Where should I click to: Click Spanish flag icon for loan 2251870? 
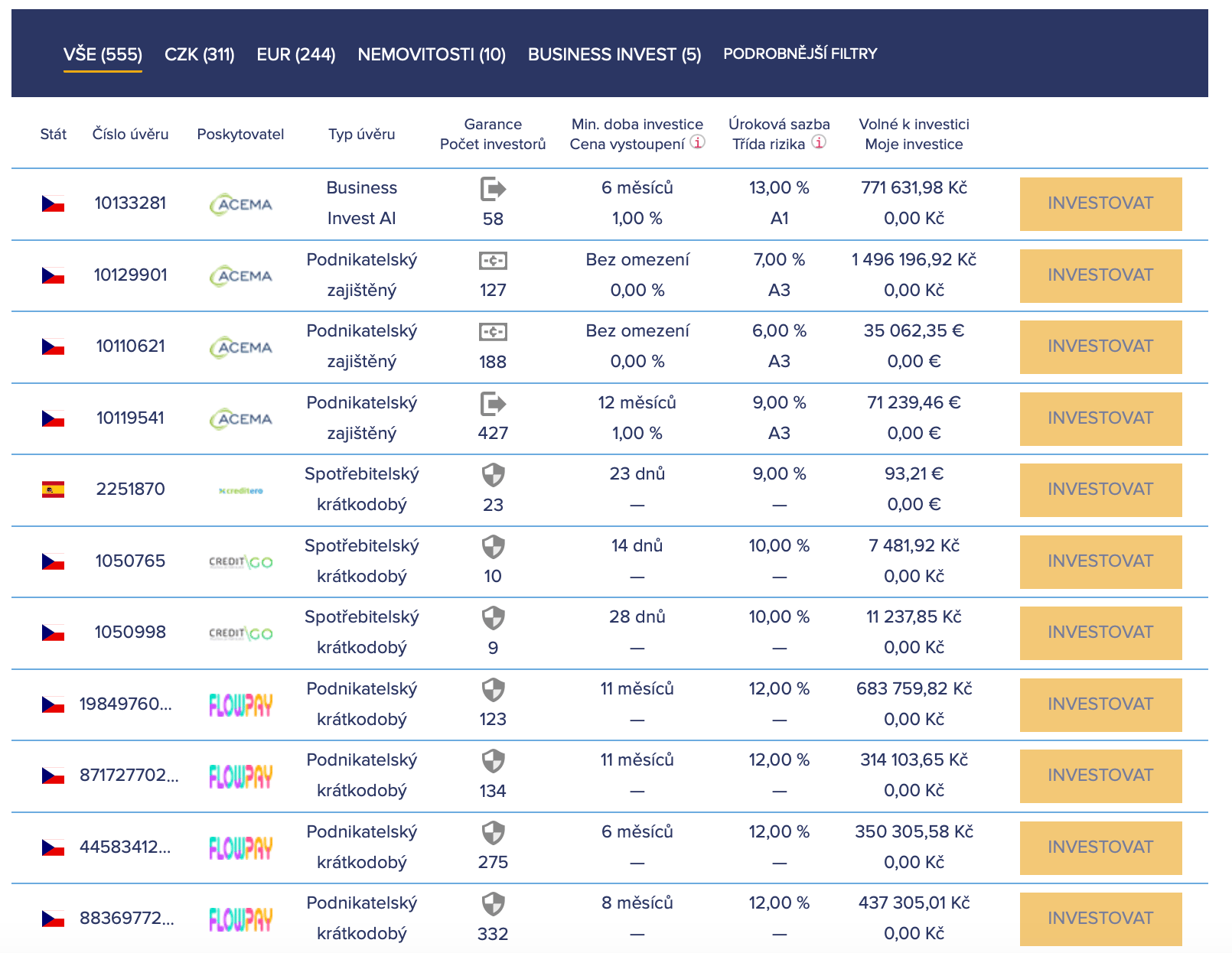click(x=53, y=490)
